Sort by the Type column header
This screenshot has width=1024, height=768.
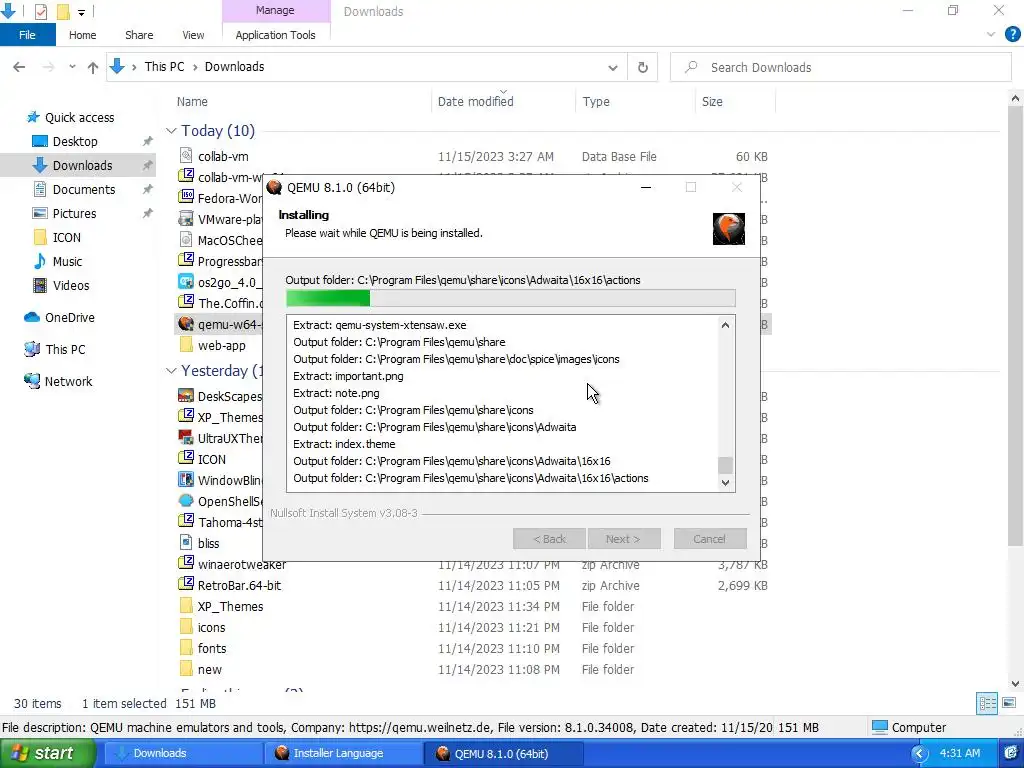point(596,102)
